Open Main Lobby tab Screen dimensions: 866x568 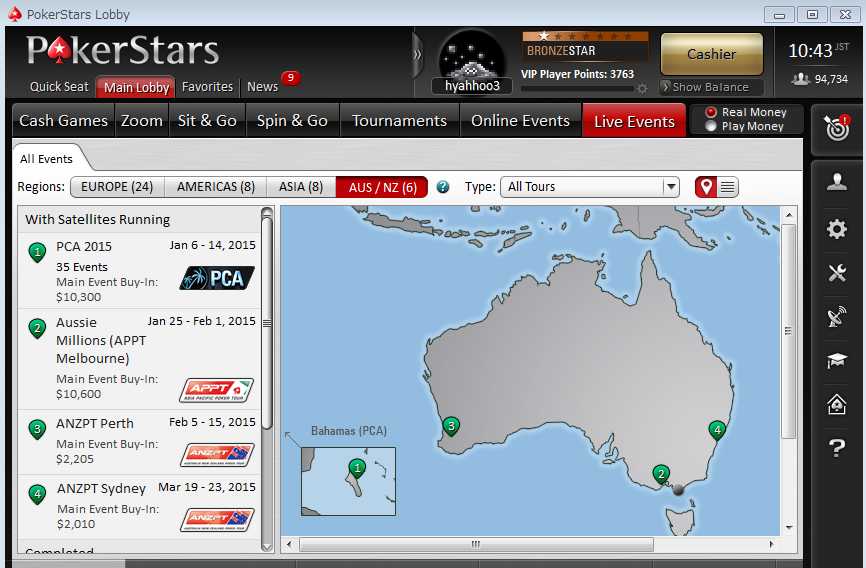tap(136, 87)
